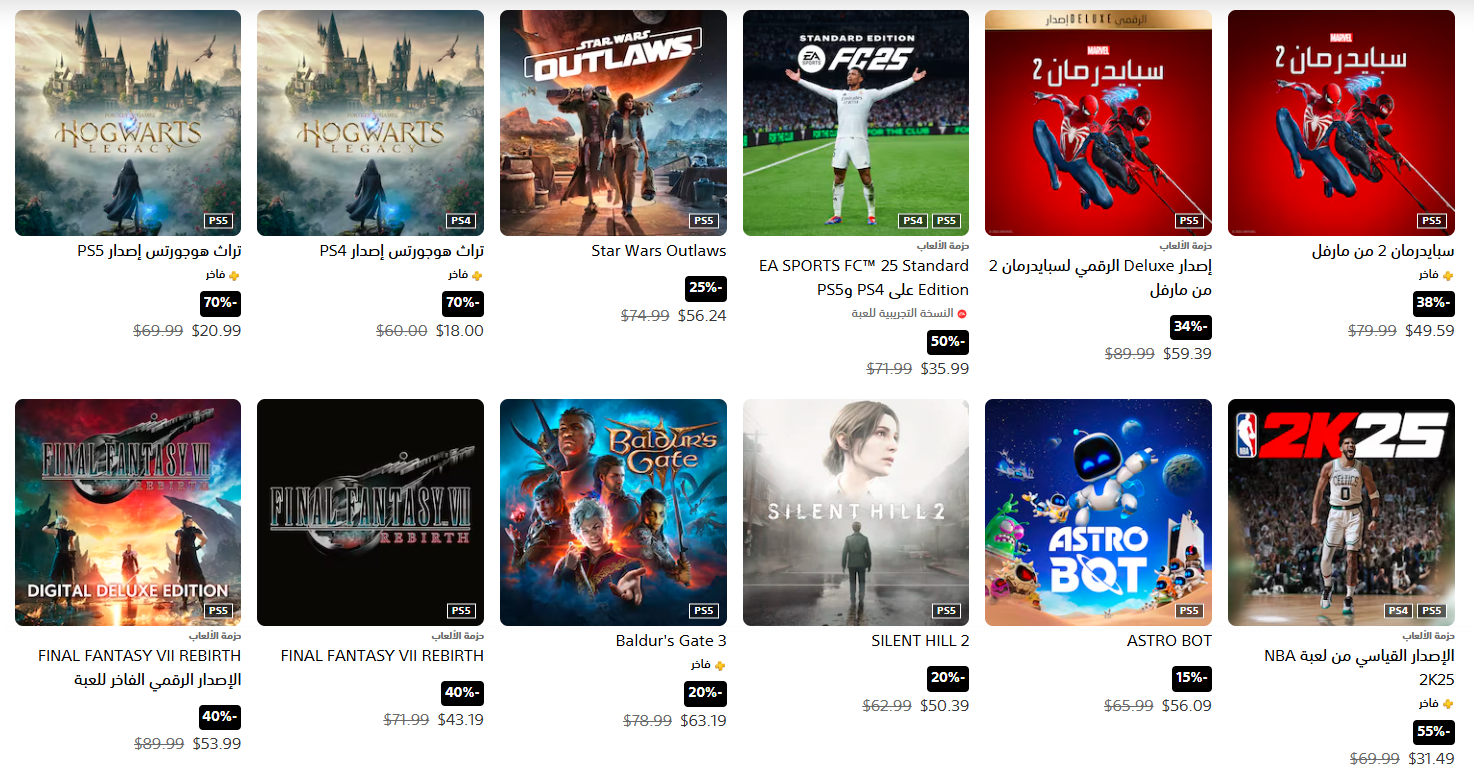Select the EA Sports FC 25 cover image
Screen dimensions: 1474x773
click(x=856, y=123)
